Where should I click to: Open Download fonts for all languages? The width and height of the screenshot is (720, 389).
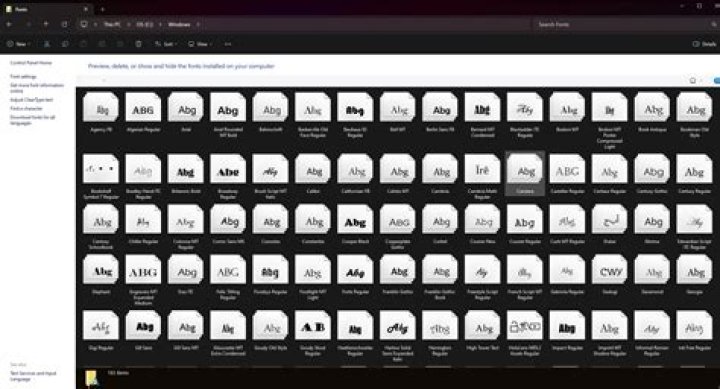pos(33,120)
